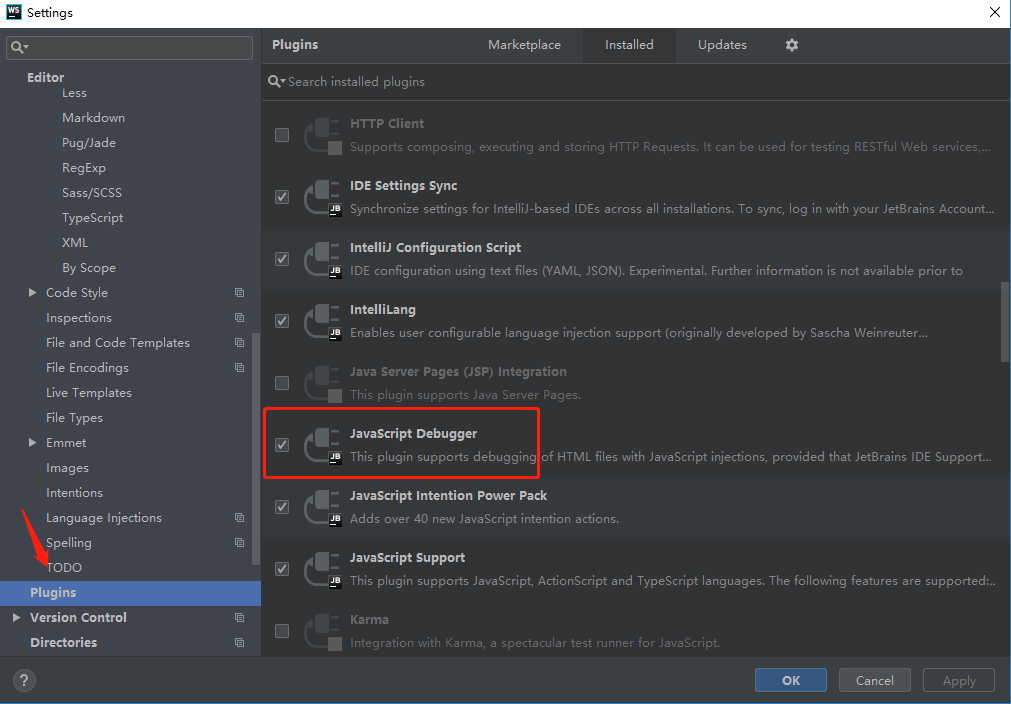1011x704 pixels.
Task: Click the project-level icon beside Language Injections
Action: tap(239, 518)
